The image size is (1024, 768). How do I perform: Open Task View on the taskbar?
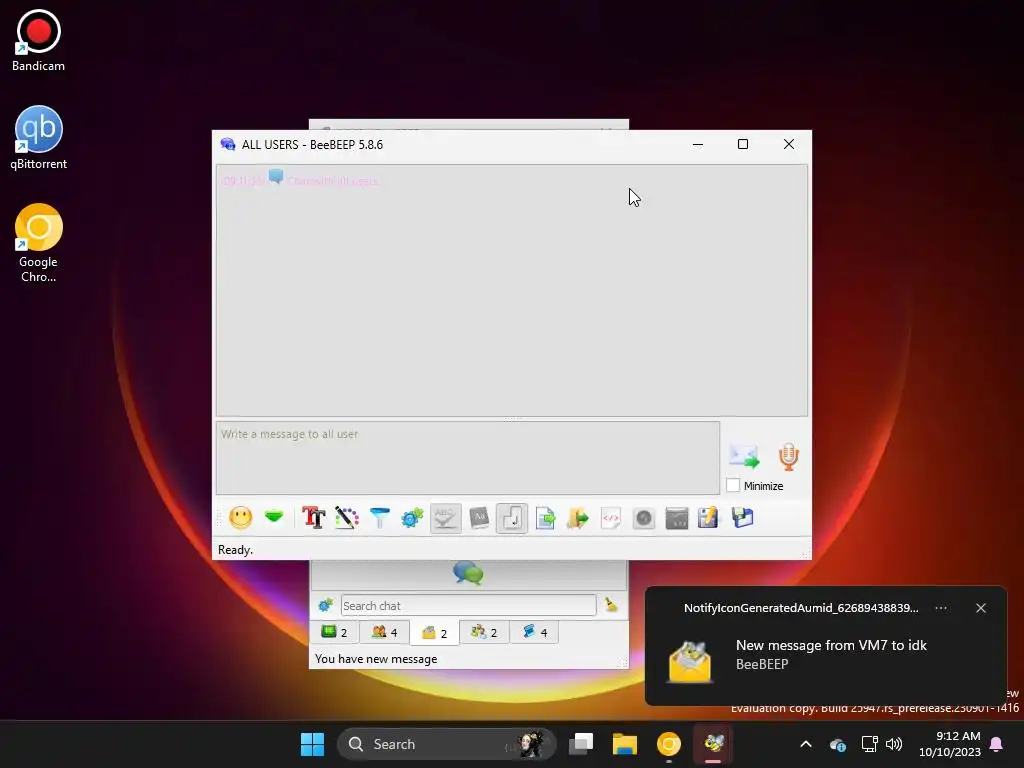581,744
